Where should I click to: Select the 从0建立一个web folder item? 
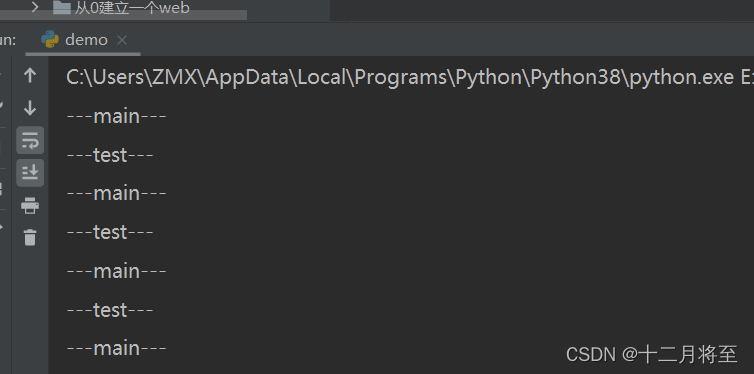click(x=132, y=8)
